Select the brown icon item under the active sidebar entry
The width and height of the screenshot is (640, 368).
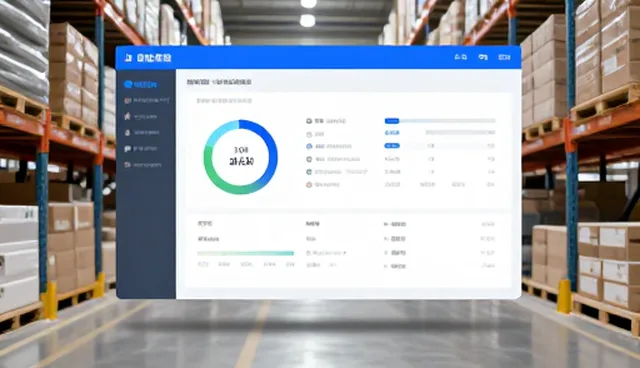(x=146, y=100)
